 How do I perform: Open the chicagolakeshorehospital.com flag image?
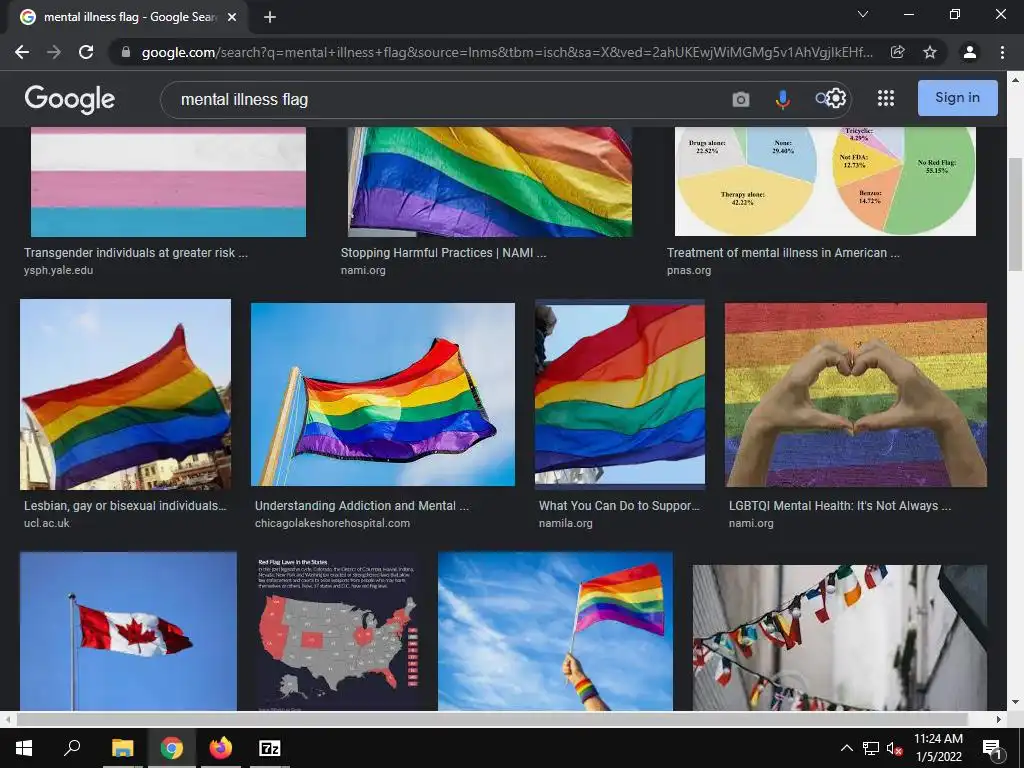pos(383,394)
